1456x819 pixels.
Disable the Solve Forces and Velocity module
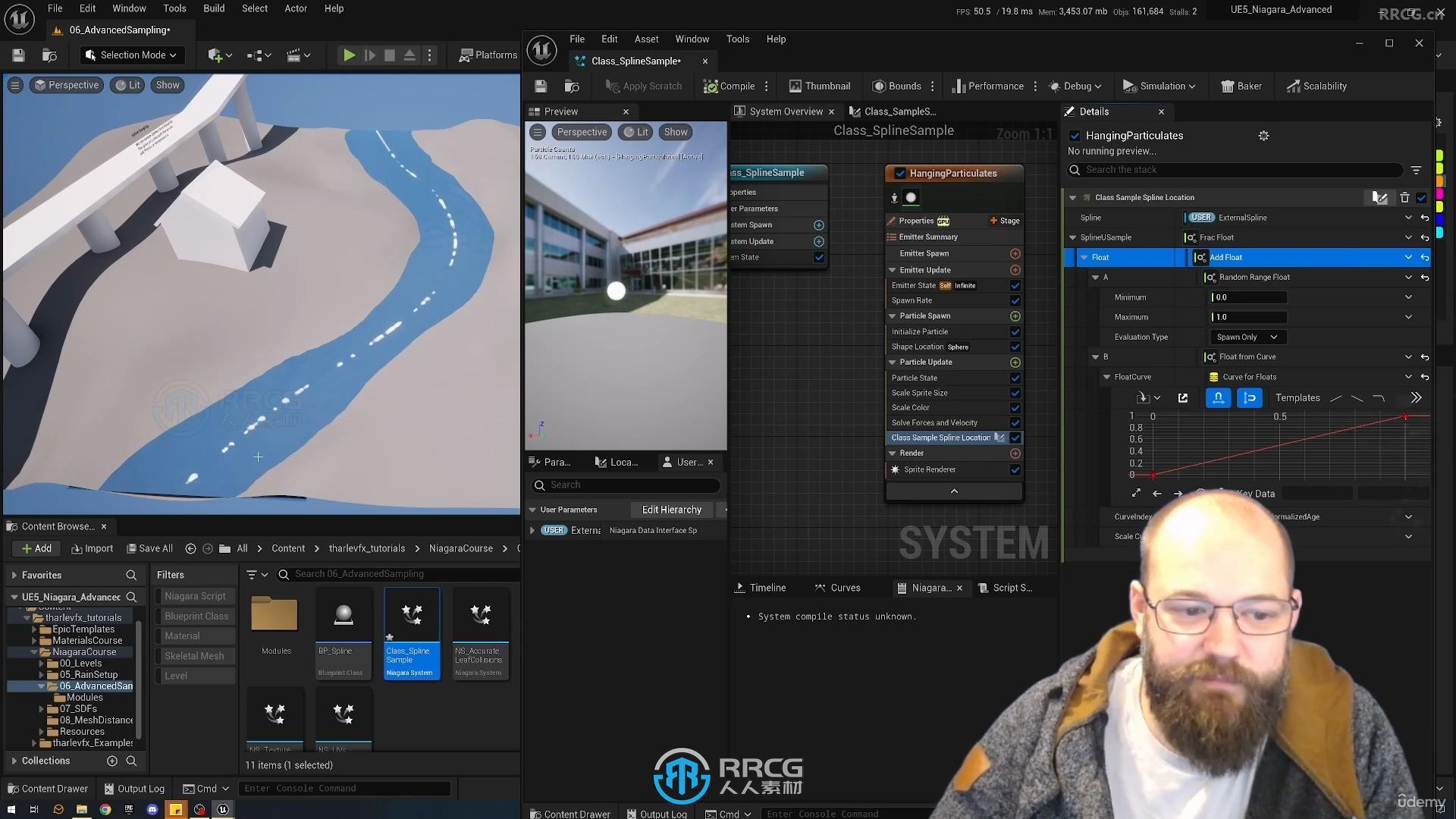(x=1015, y=423)
